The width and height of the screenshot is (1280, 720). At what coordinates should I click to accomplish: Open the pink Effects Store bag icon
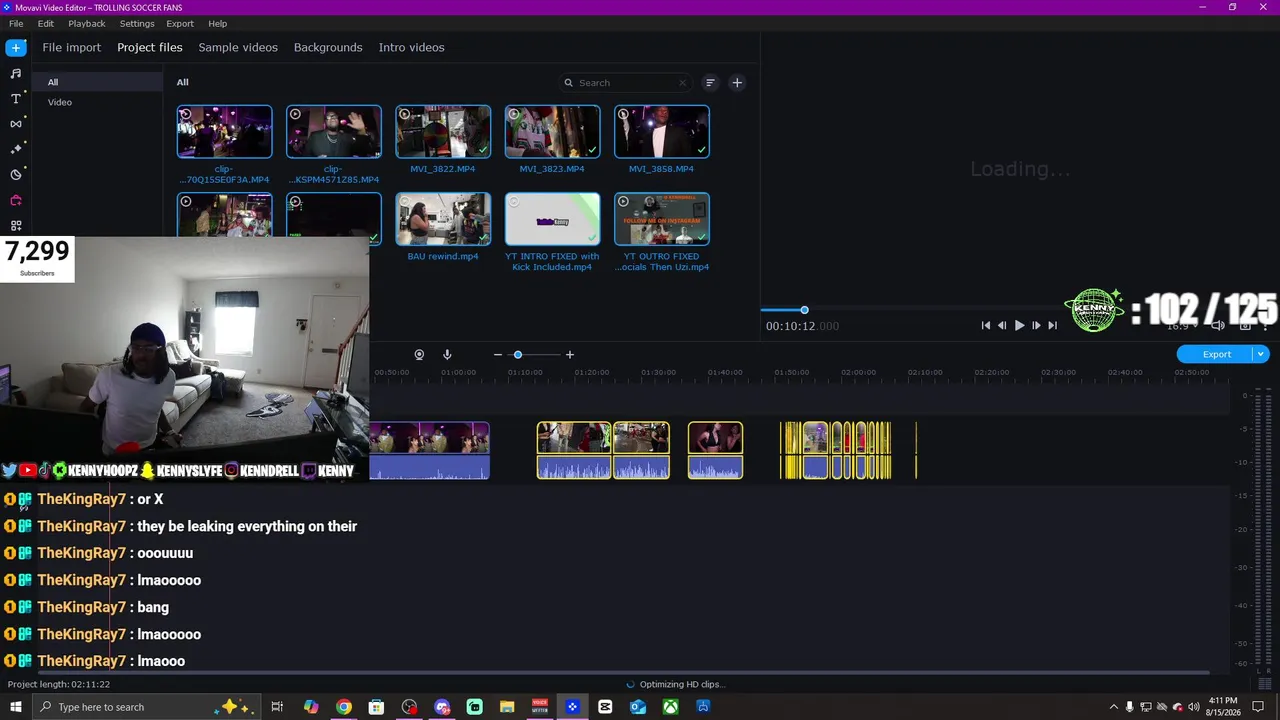tap(16, 200)
